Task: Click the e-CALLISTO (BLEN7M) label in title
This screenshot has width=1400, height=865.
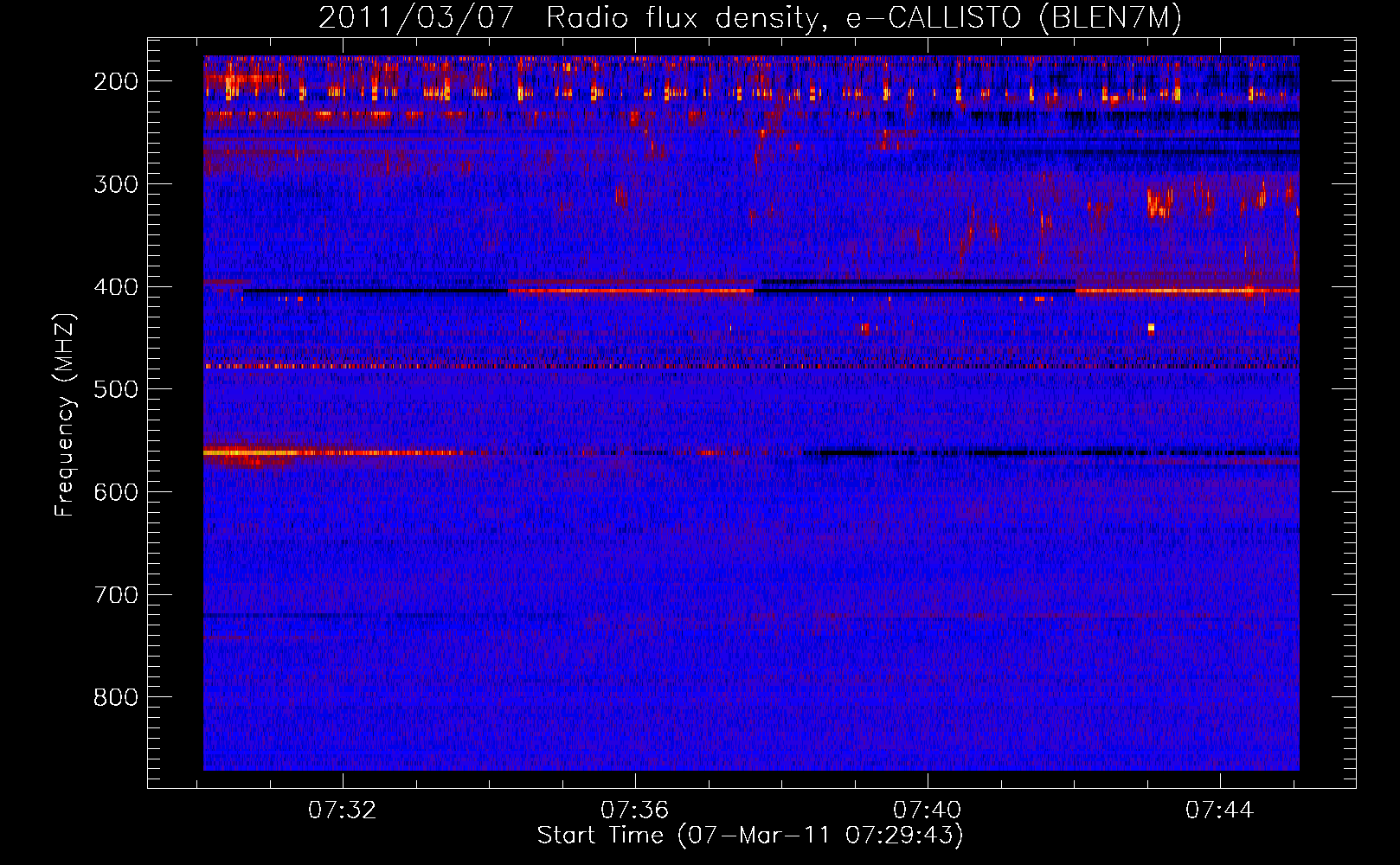Action: click(1013, 18)
